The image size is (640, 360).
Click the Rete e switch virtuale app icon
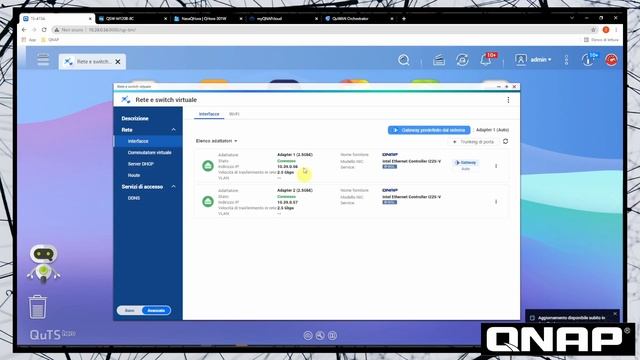coord(125,100)
